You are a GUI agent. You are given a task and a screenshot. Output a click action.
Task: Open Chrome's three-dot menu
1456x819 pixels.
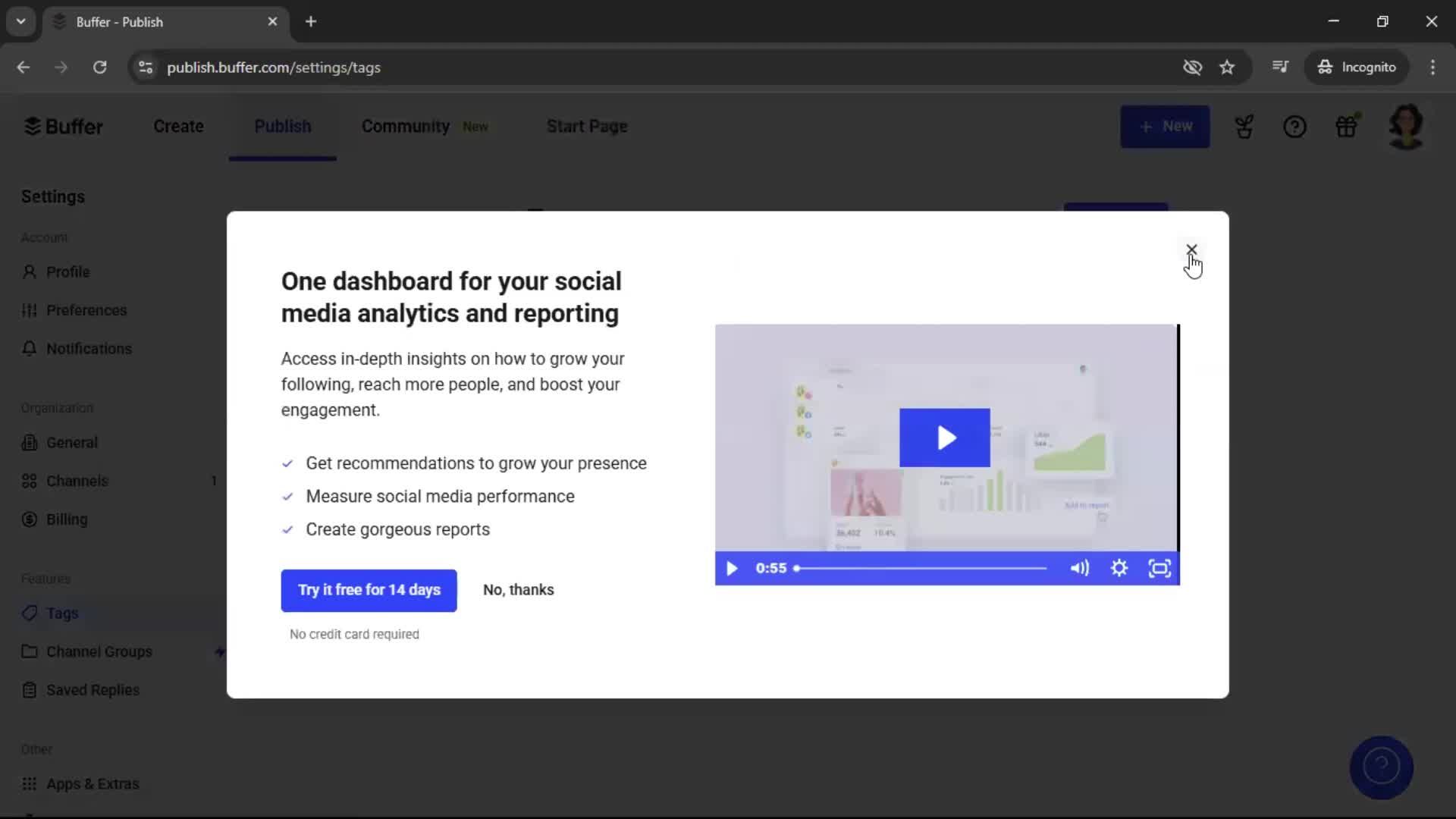1432,67
